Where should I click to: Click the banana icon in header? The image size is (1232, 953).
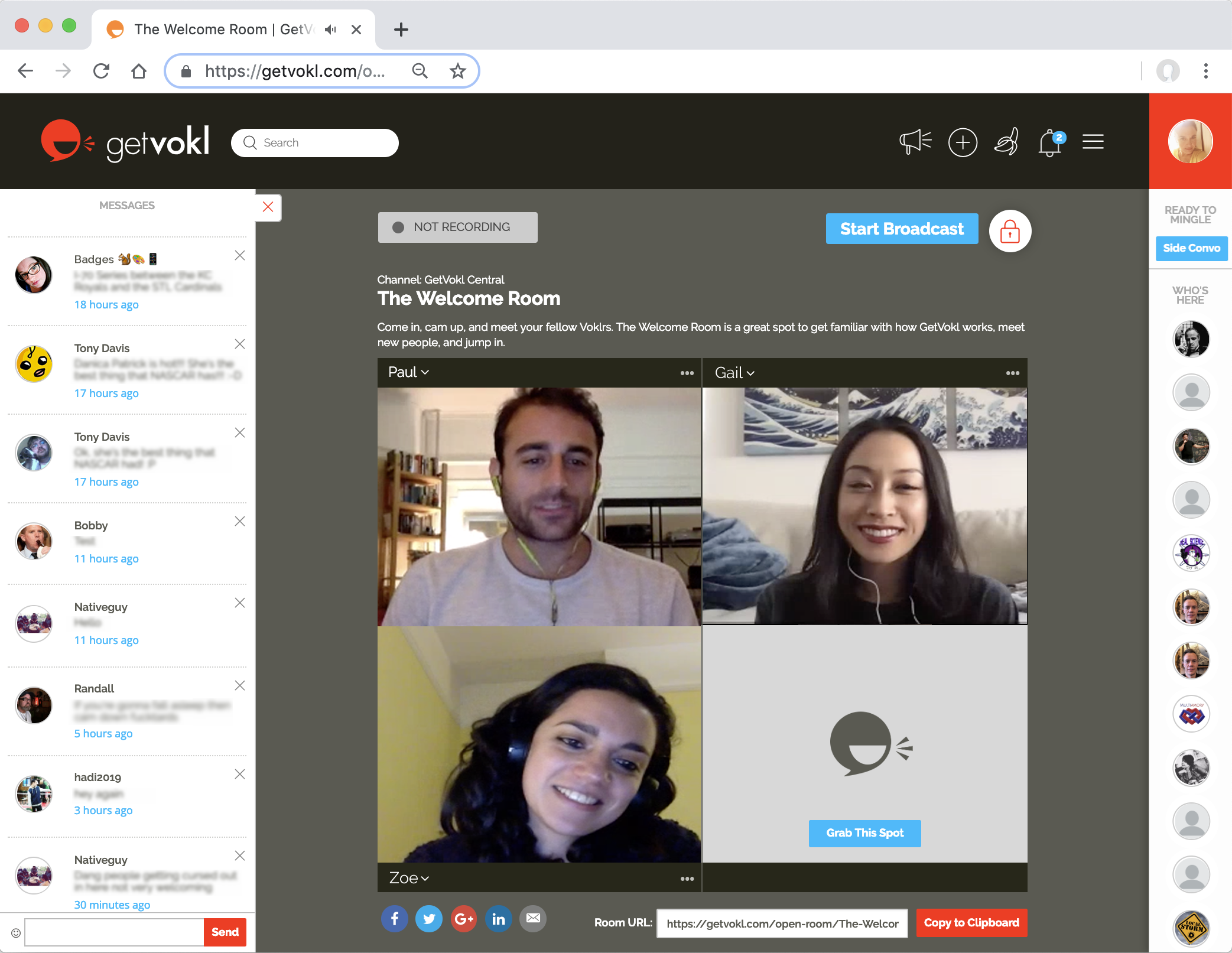pyautogui.click(x=1007, y=142)
